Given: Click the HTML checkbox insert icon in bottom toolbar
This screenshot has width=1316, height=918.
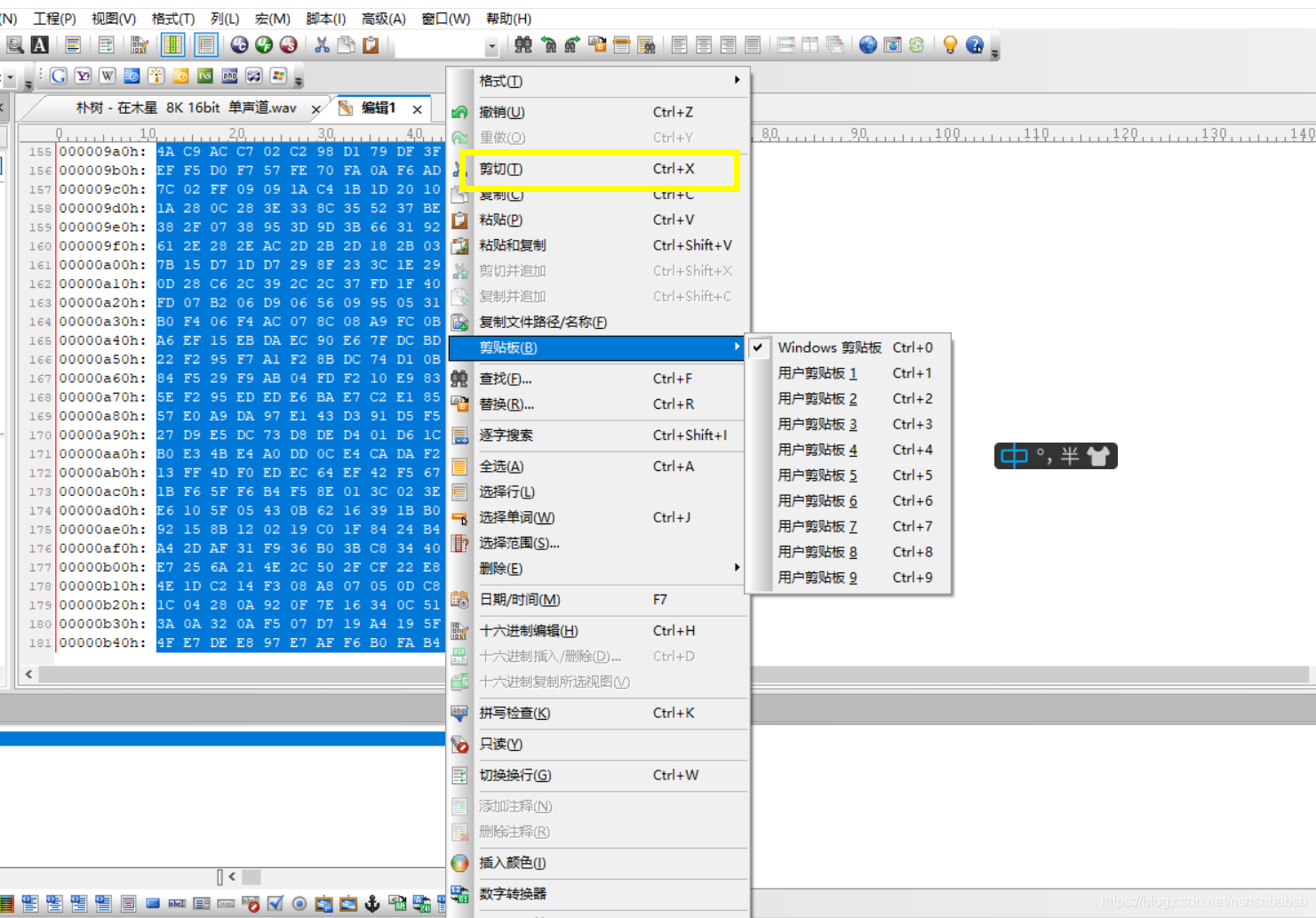Looking at the screenshot, I should click(275, 904).
